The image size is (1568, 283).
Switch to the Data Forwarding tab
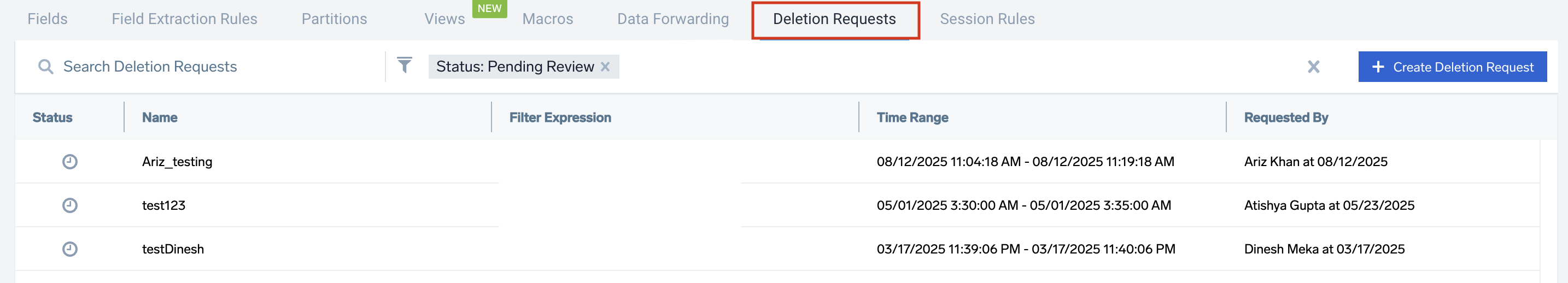pos(672,19)
